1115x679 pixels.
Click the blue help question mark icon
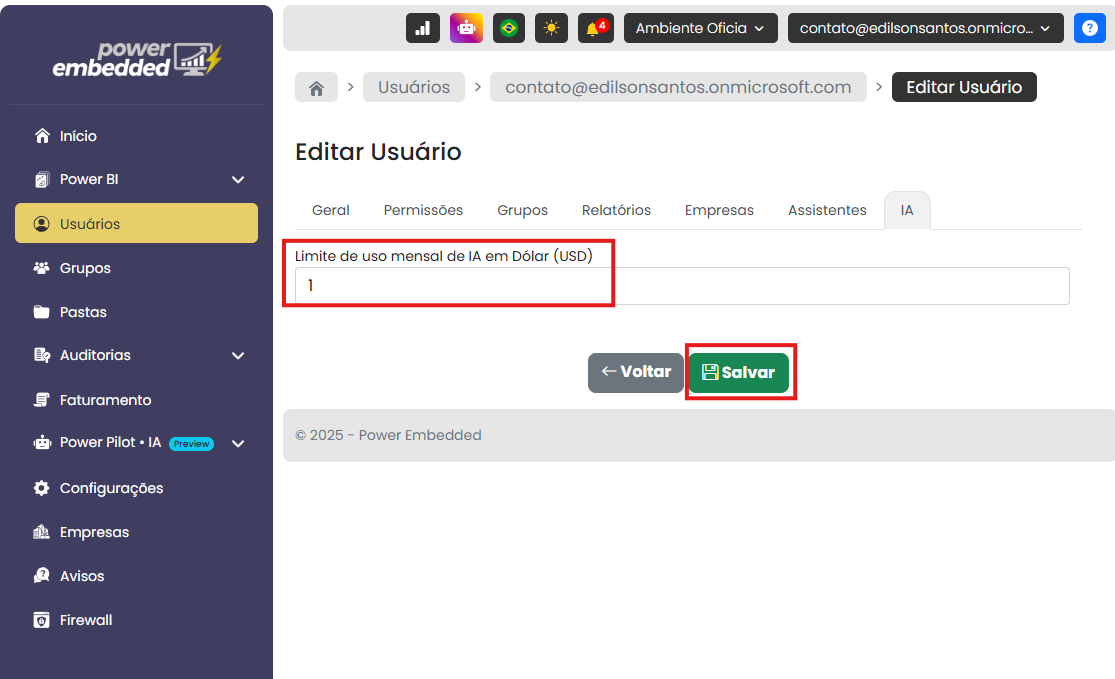pos(1089,28)
